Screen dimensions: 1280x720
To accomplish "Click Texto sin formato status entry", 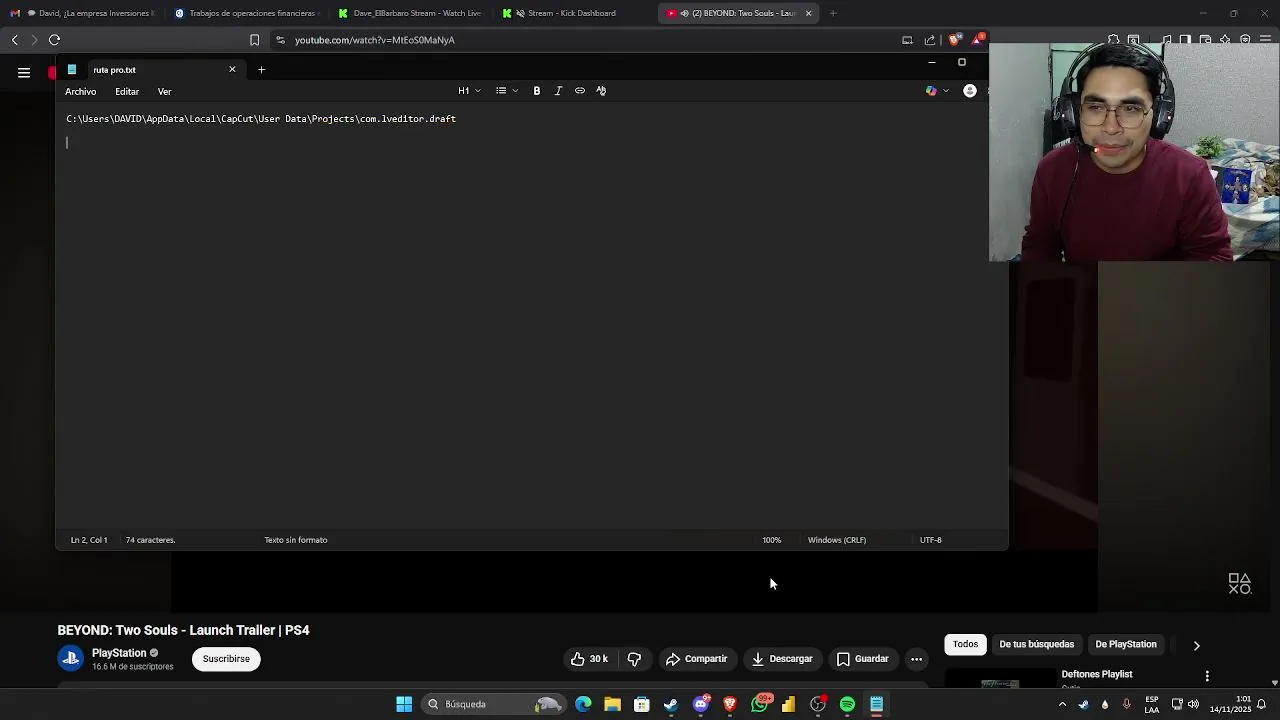I will (x=296, y=540).
